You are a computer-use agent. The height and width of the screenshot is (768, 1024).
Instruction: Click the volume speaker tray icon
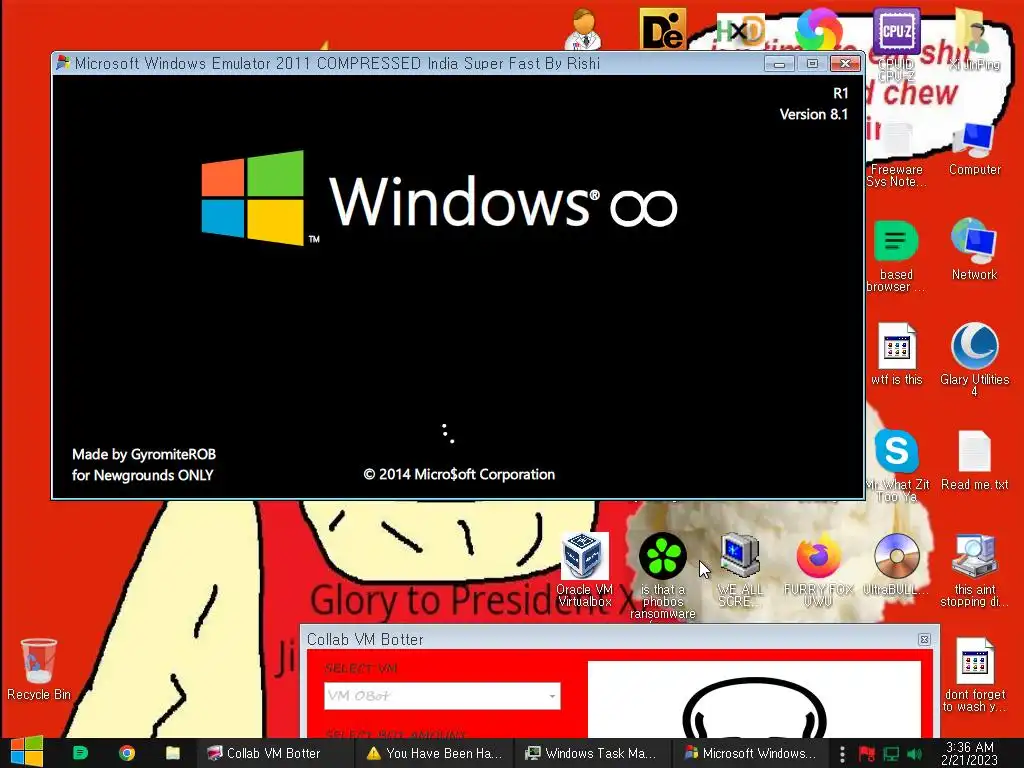[915, 754]
